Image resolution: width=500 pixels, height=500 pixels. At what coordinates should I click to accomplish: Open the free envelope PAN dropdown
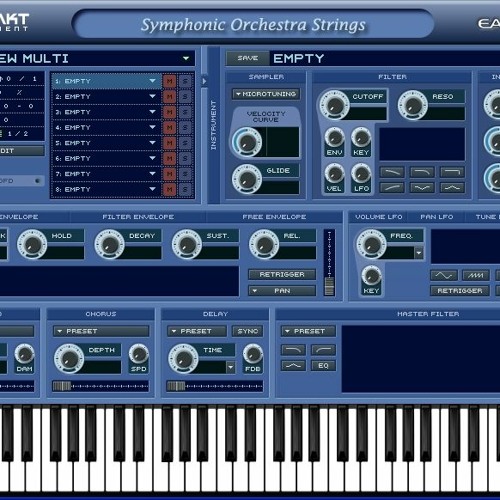(x=282, y=291)
